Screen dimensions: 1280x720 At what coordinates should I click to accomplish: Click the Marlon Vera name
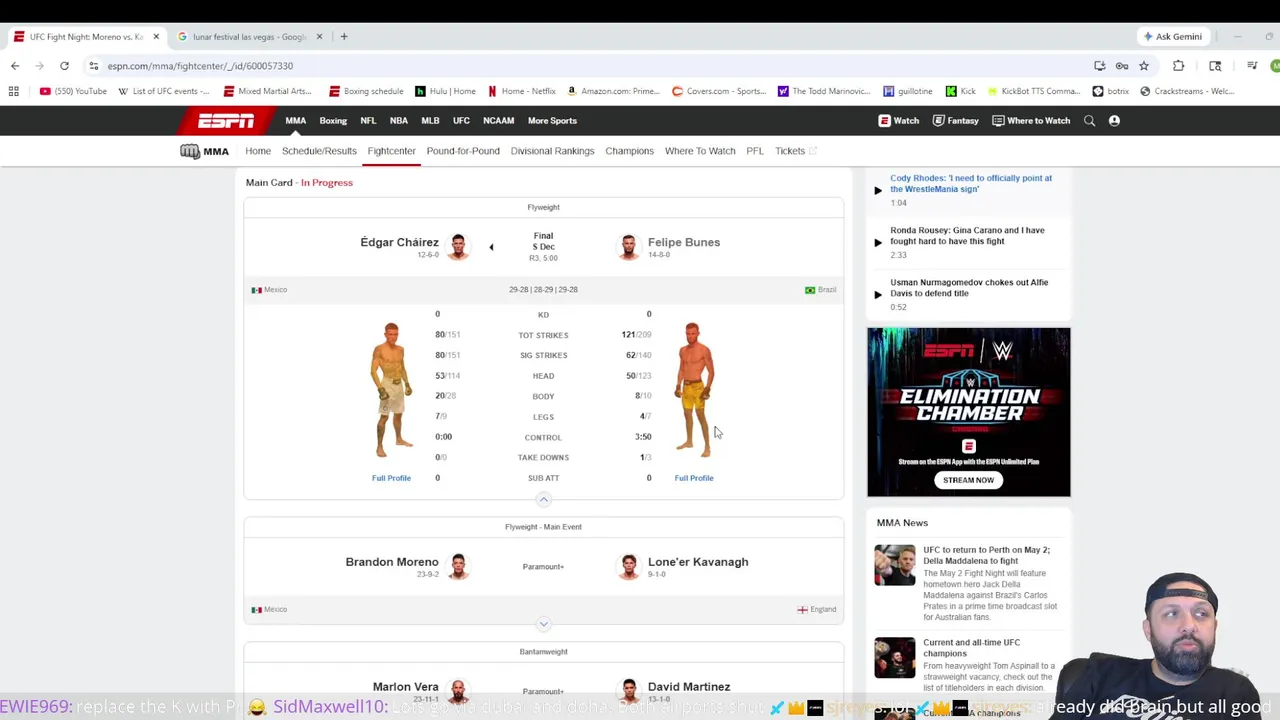(x=406, y=687)
